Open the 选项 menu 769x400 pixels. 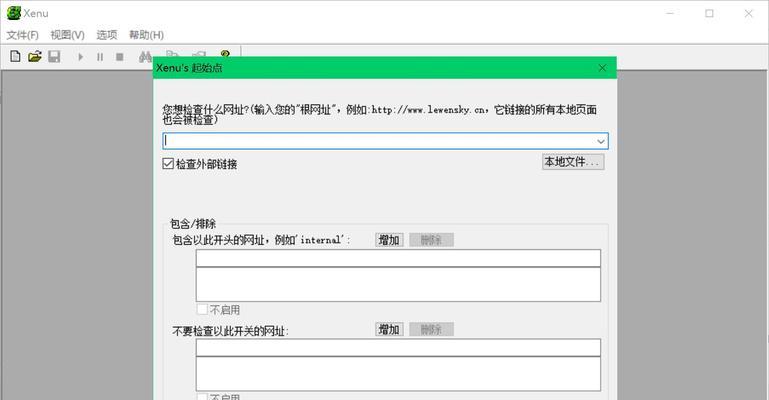pyautogui.click(x=106, y=35)
